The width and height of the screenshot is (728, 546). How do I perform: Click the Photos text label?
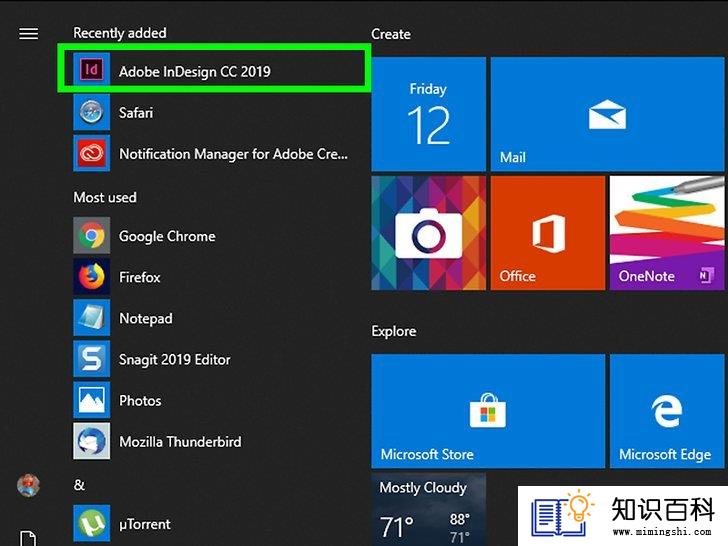click(140, 401)
